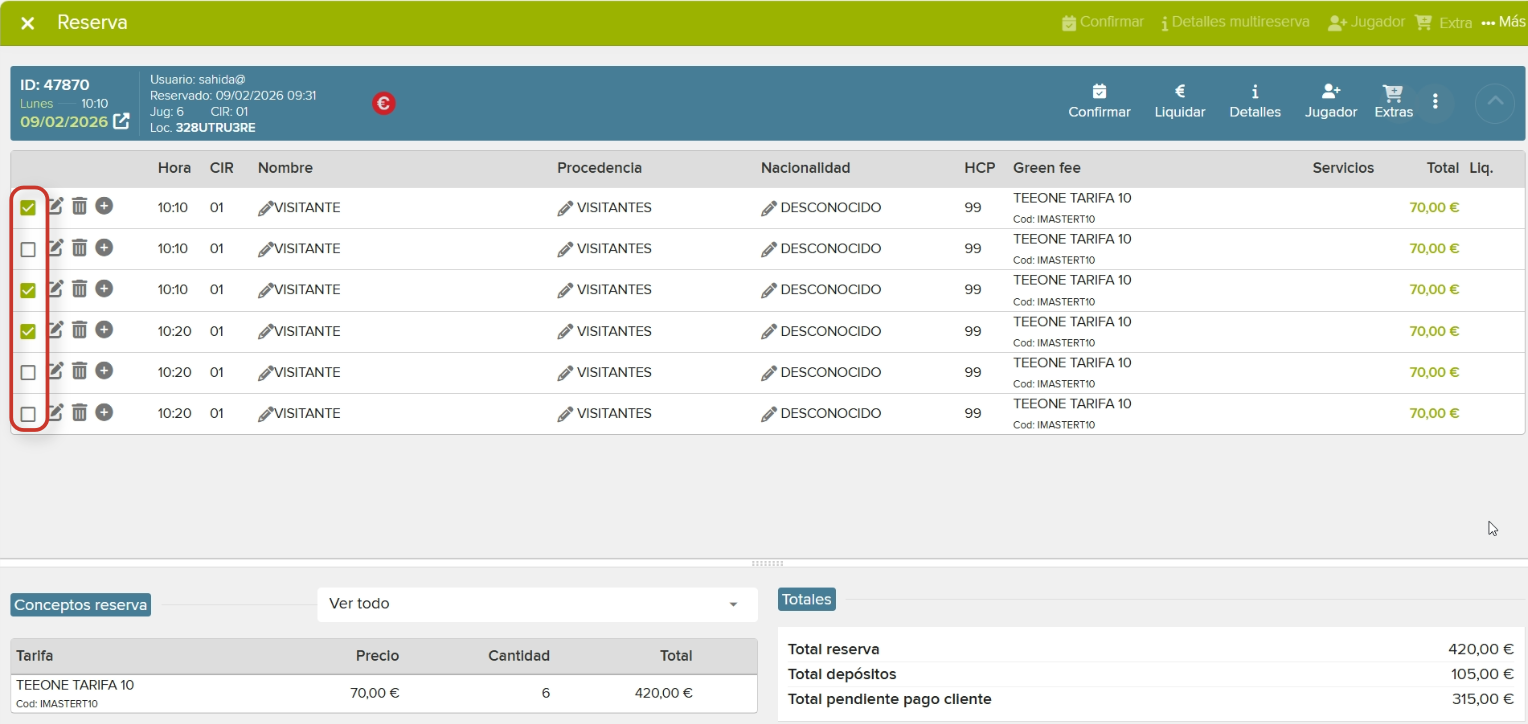
Task: Open Detalles info icon in blue bar
Action: point(1255,92)
